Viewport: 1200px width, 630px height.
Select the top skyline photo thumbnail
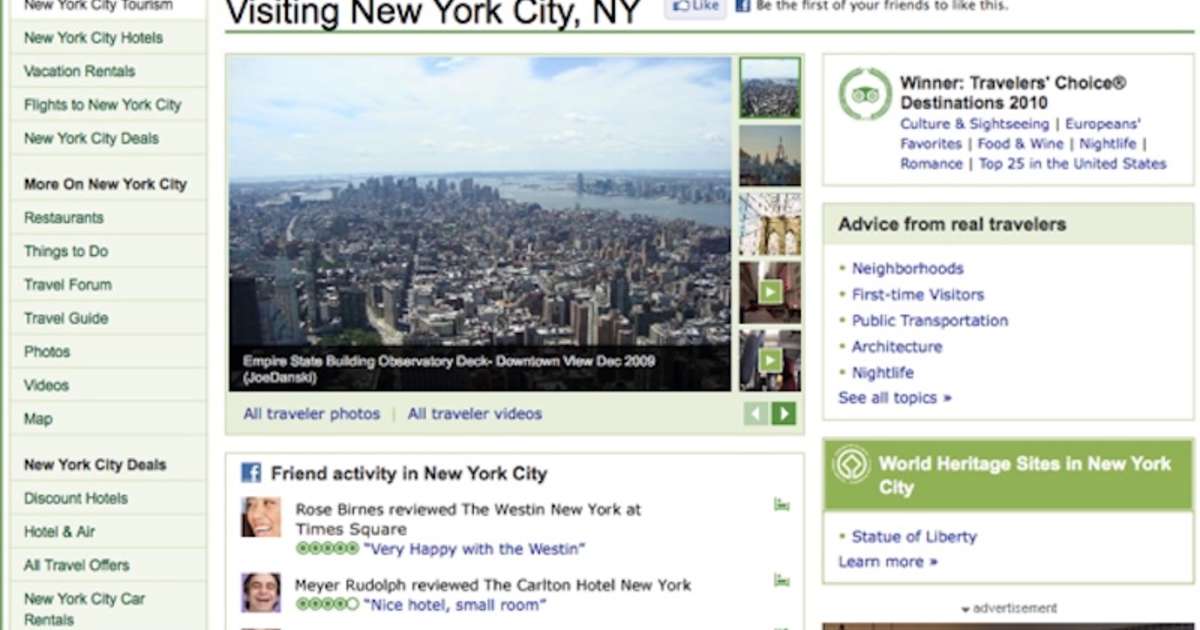tap(770, 88)
